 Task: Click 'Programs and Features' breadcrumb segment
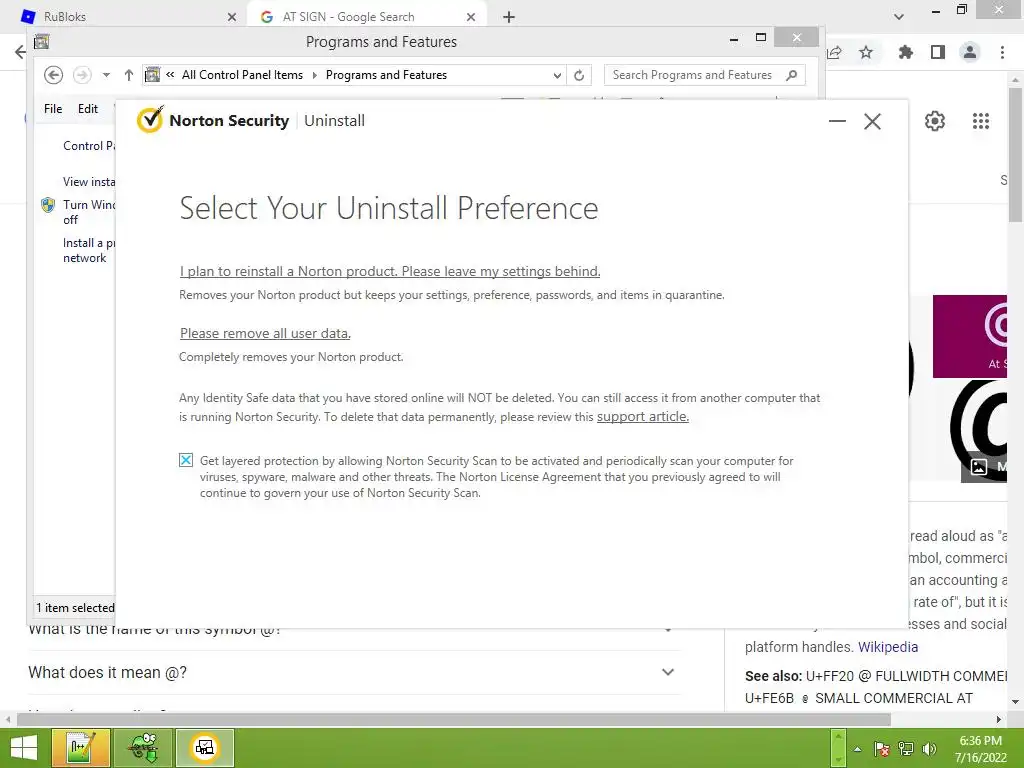(x=387, y=75)
